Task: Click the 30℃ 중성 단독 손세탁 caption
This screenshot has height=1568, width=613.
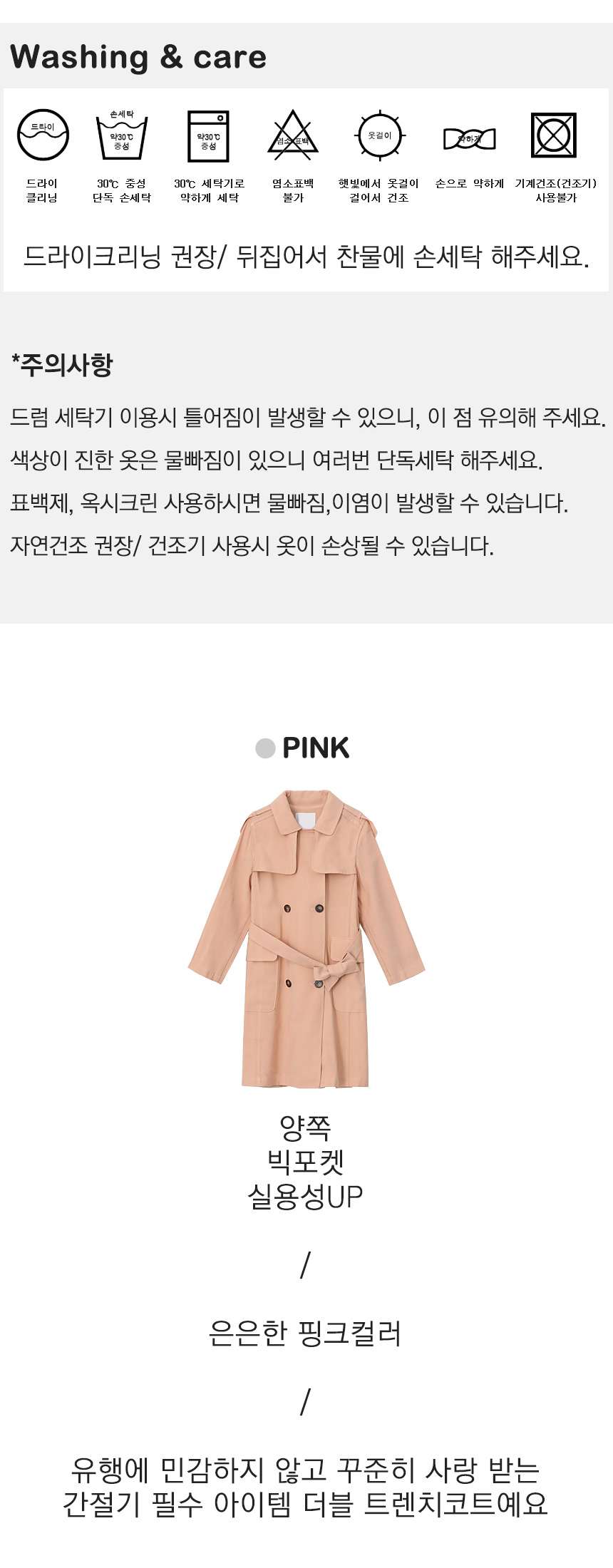Action: tap(122, 190)
